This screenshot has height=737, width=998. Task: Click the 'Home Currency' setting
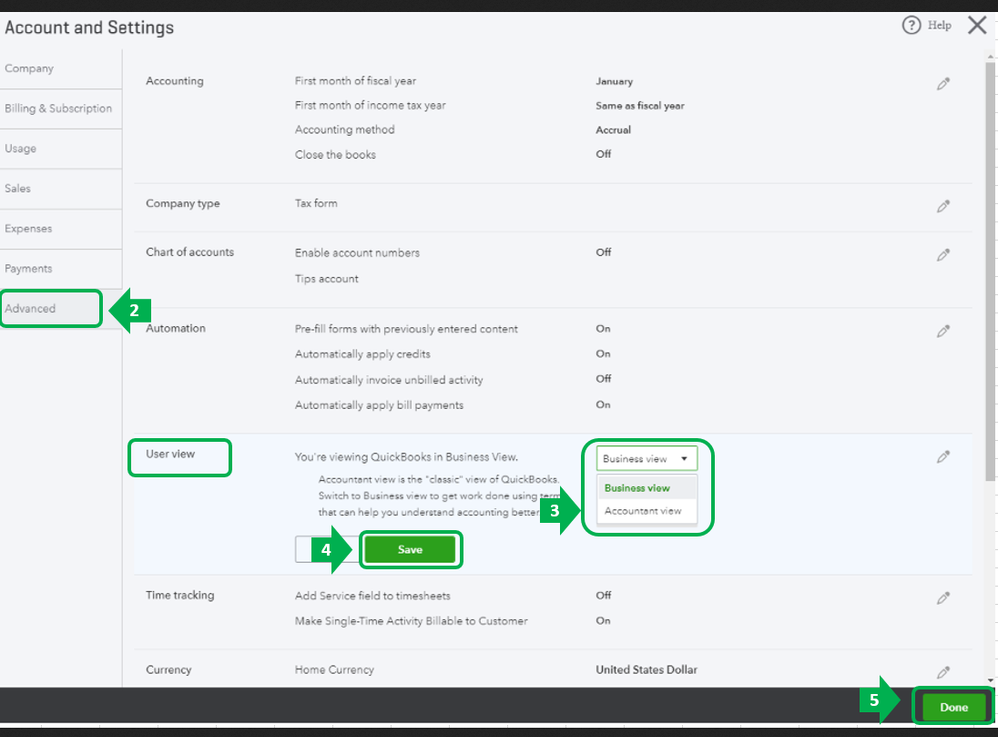[334, 670]
